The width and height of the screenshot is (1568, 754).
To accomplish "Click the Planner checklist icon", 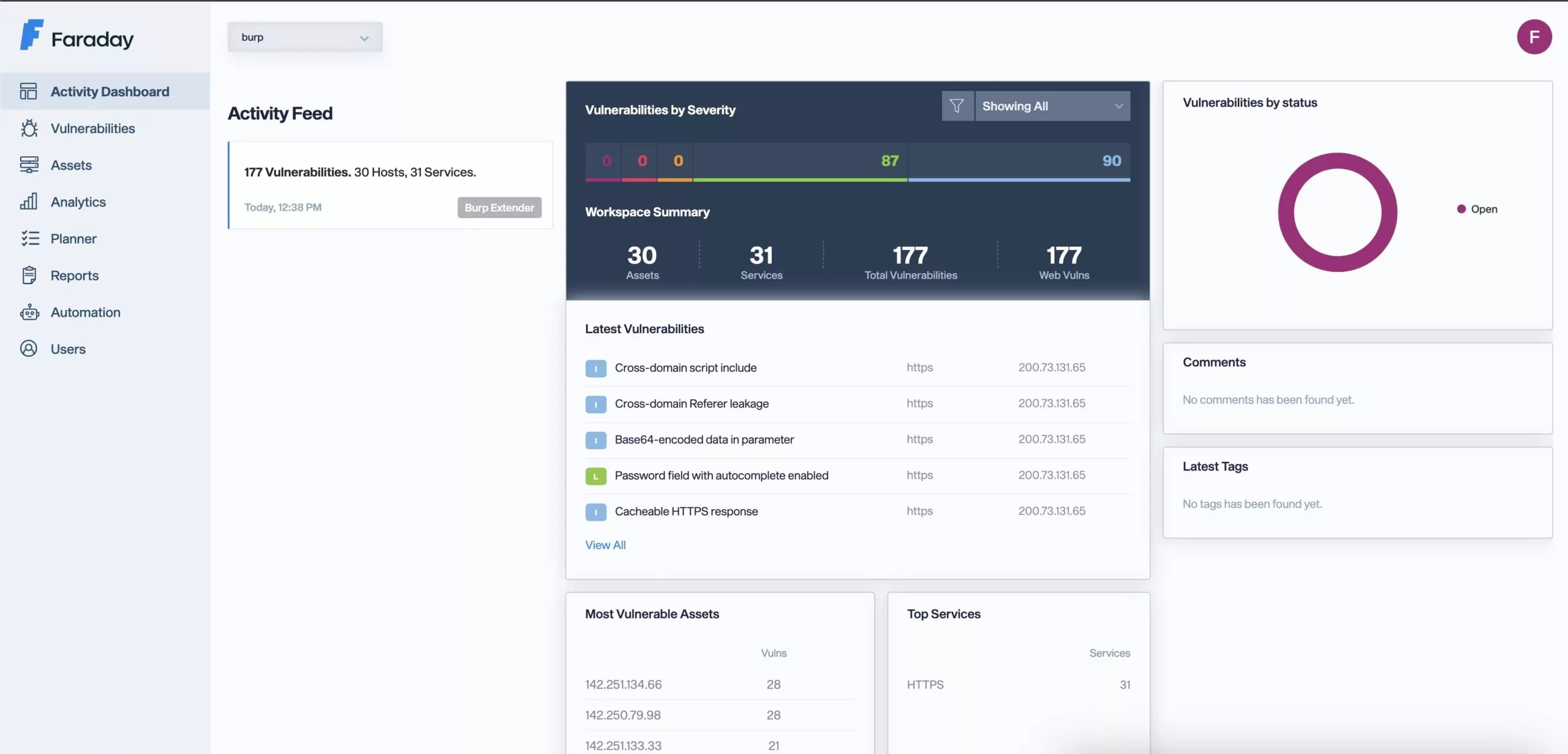I will 29,238.
